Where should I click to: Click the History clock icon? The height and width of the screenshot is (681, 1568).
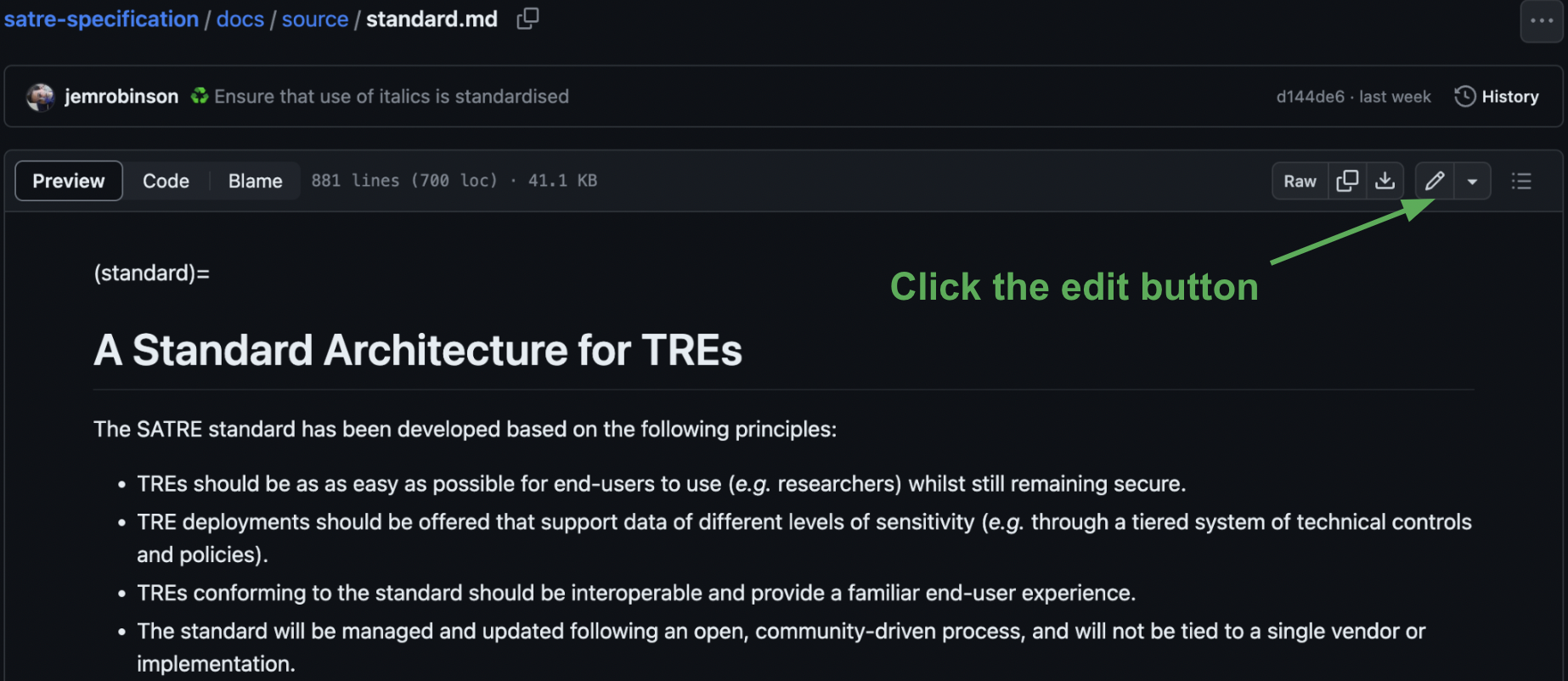(x=1465, y=97)
